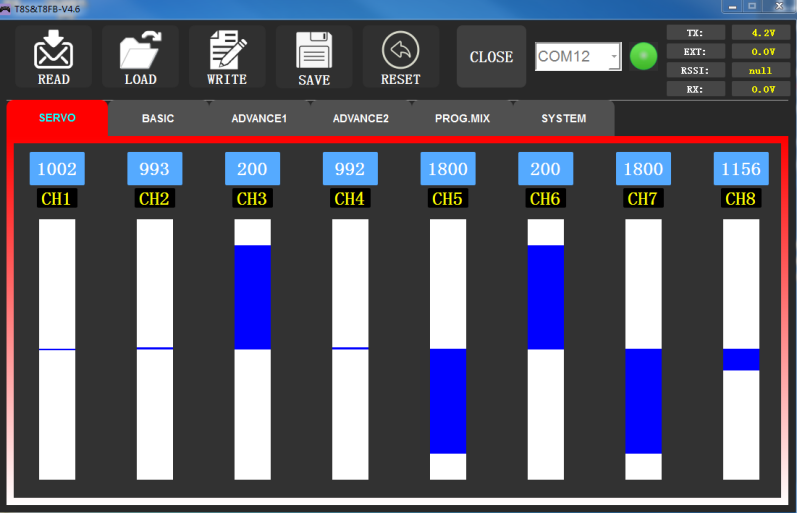Viewport: 797px width, 514px height.
Task: Open the SYSTEM tab
Action: pyautogui.click(x=563, y=118)
